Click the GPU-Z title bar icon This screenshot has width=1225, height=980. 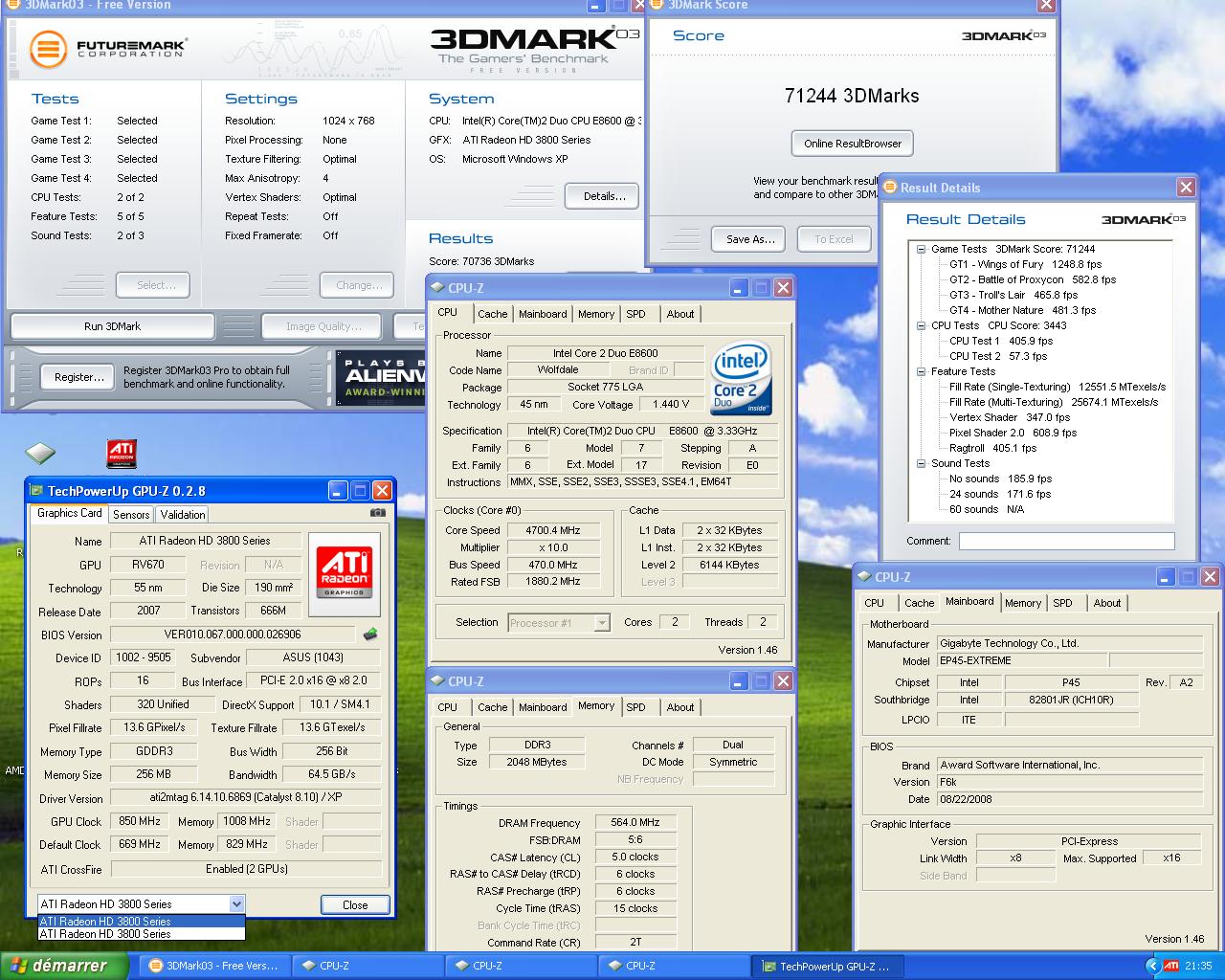36,491
